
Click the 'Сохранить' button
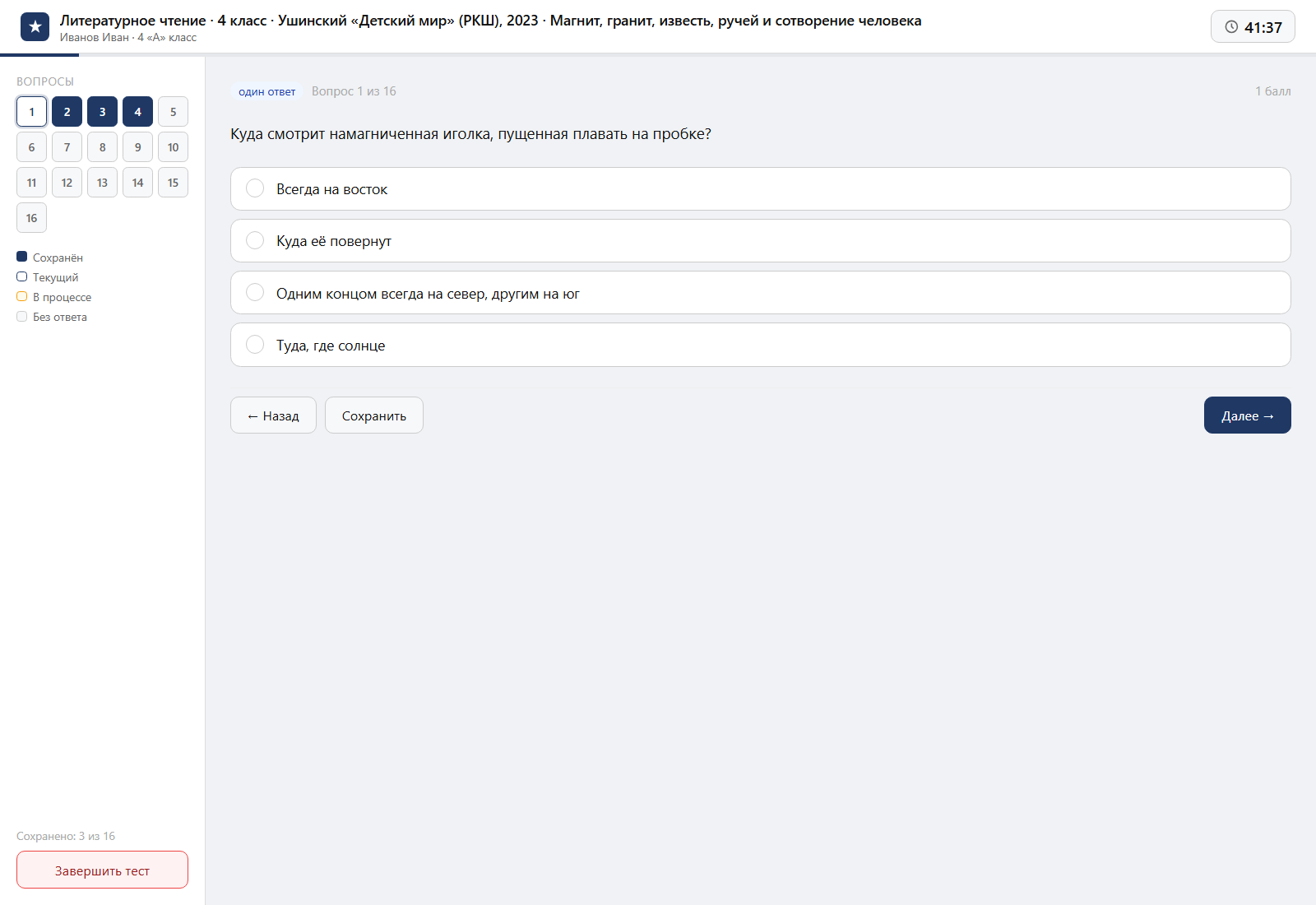click(x=374, y=415)
